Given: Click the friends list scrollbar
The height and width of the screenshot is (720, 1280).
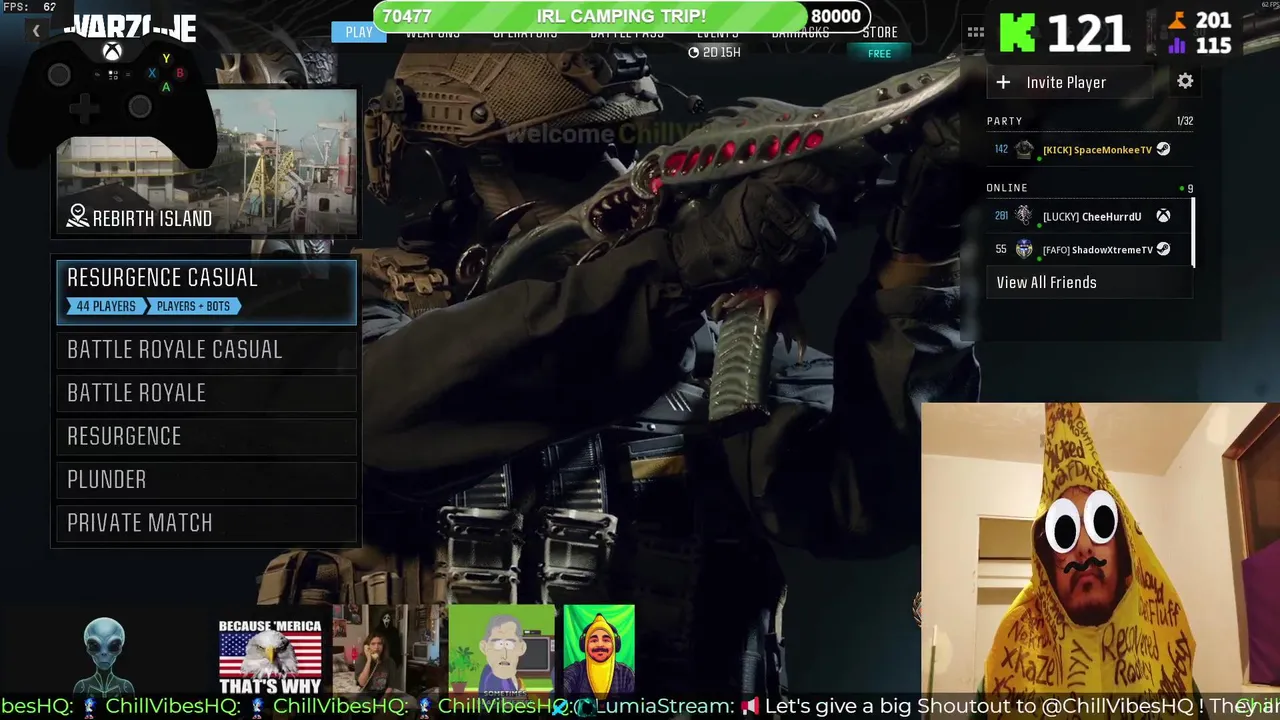Looking at the screenshot, I should click(1193, 233).
